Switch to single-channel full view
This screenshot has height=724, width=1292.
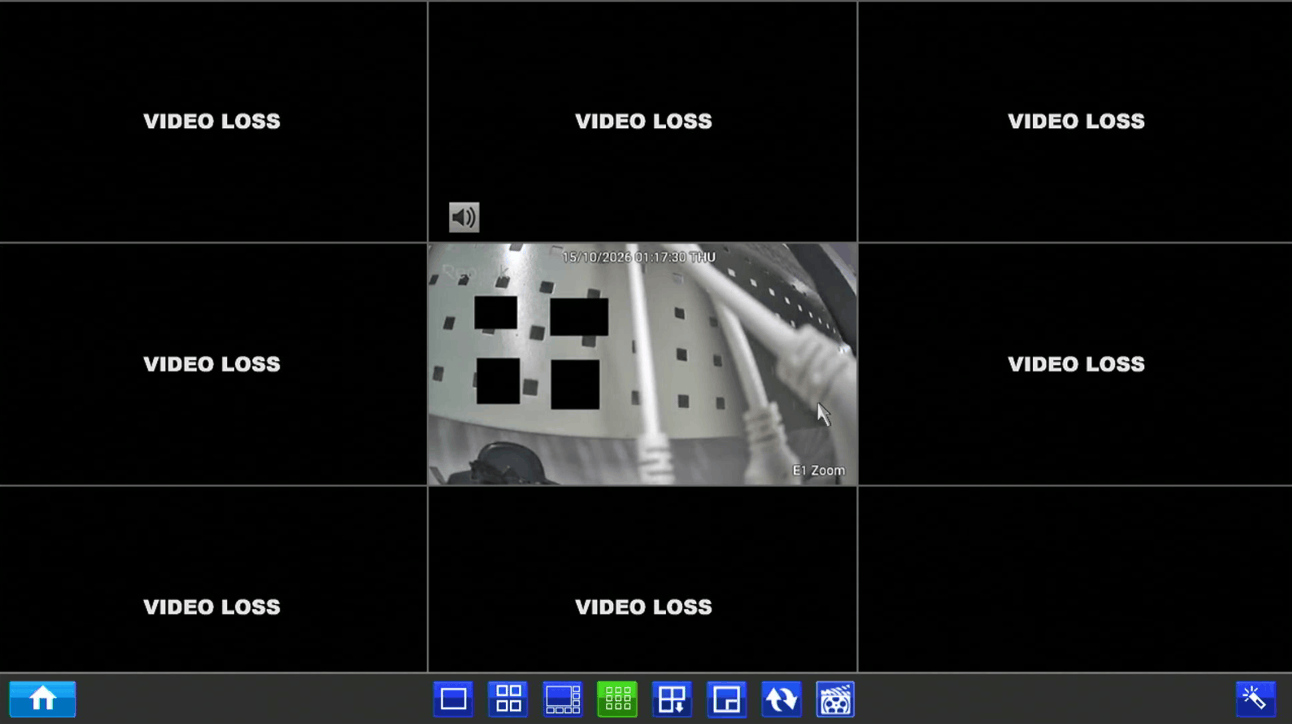453,699
